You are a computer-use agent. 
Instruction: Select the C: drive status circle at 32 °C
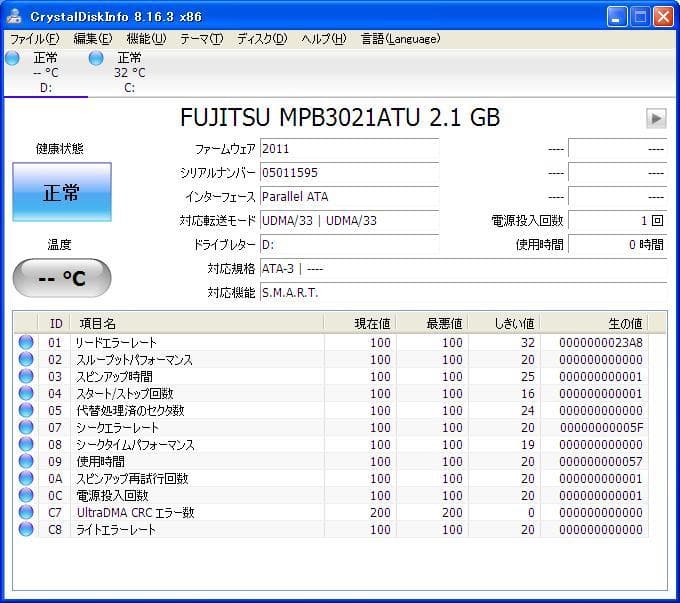click(96, 58)
